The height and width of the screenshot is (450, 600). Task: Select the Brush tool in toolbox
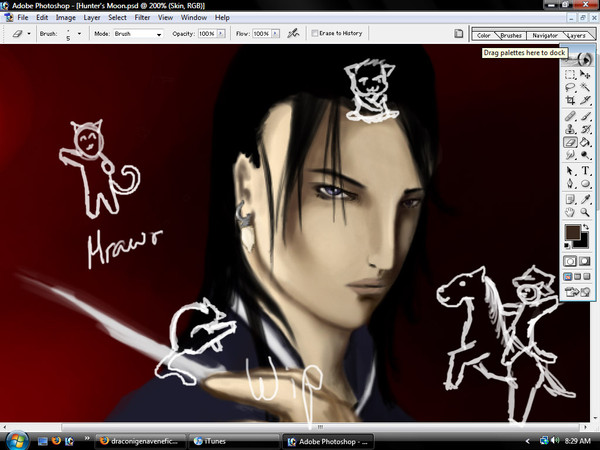click(x=585, y=116)
